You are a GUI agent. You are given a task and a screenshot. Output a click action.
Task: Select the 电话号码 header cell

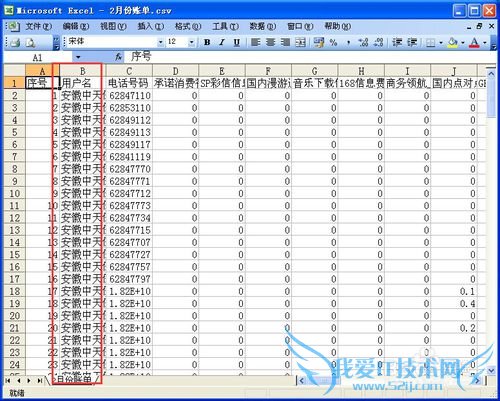tap(129, 83)
